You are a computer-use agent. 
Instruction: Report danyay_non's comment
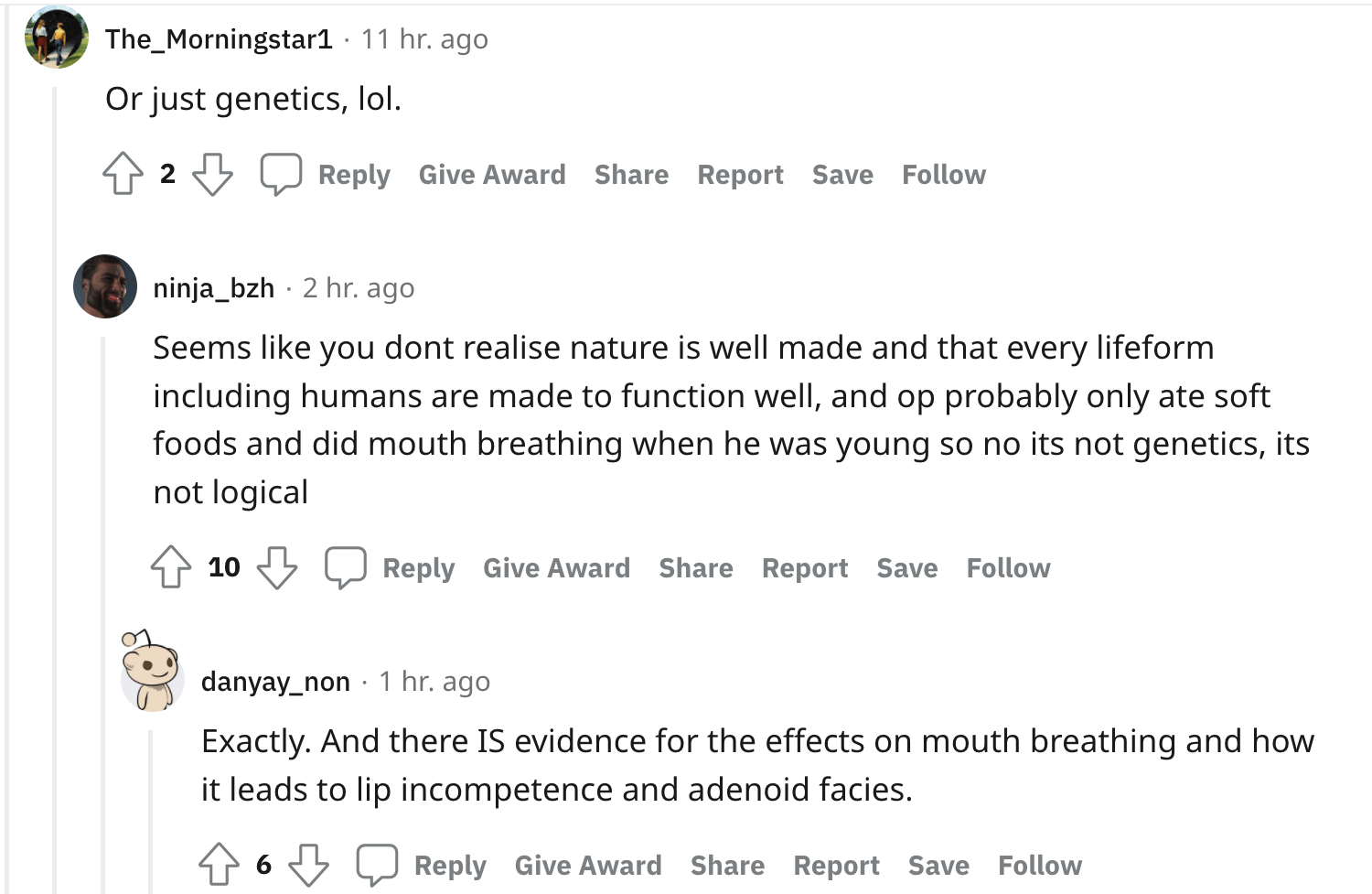click(x=836, y=866)
